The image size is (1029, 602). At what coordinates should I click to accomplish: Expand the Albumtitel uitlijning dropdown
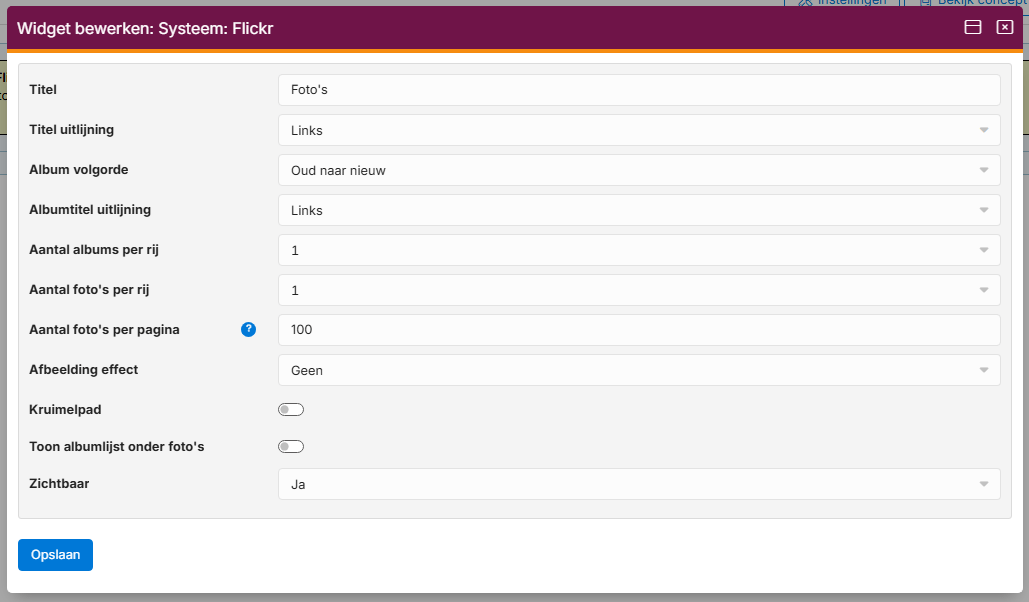tap(638, 210)
